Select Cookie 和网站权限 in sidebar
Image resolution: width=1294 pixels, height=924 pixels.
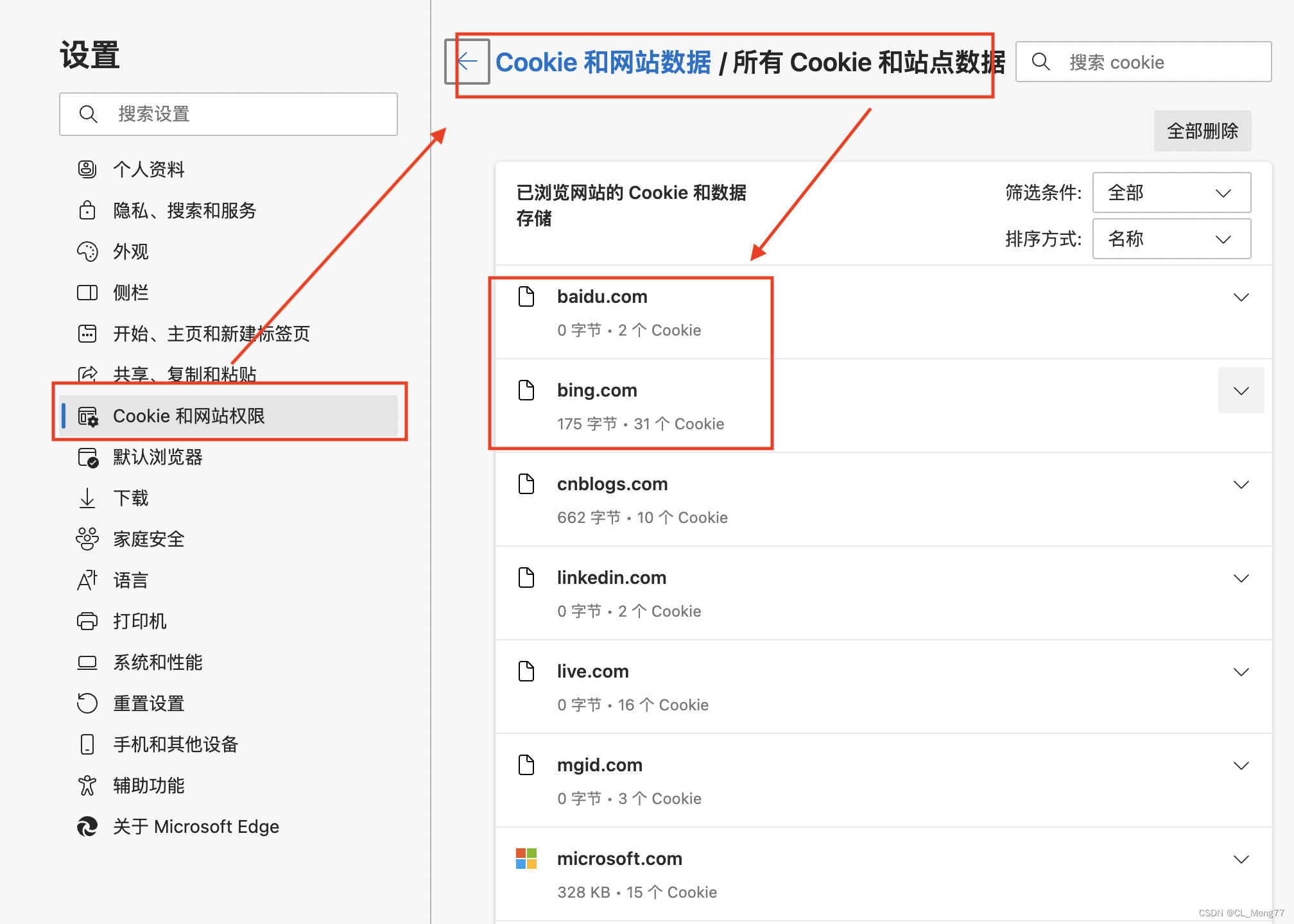tap(229, 416)
